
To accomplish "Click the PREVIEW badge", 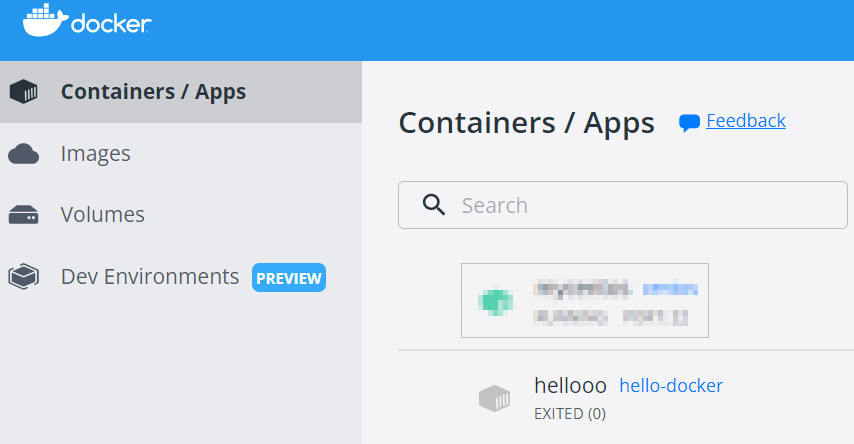I will tap(289, 277).
